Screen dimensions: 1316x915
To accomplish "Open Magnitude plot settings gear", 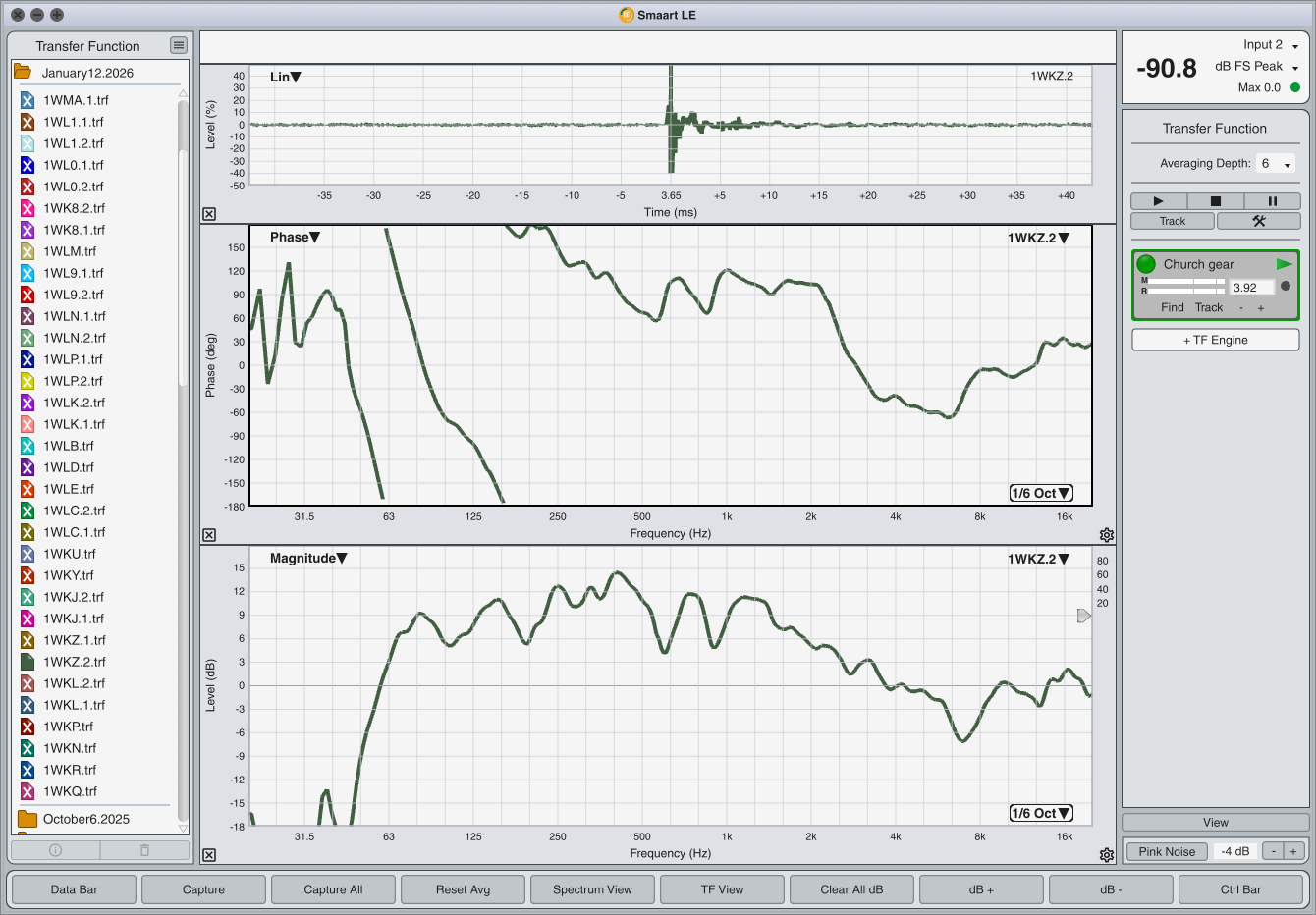I will [1107, 855].
